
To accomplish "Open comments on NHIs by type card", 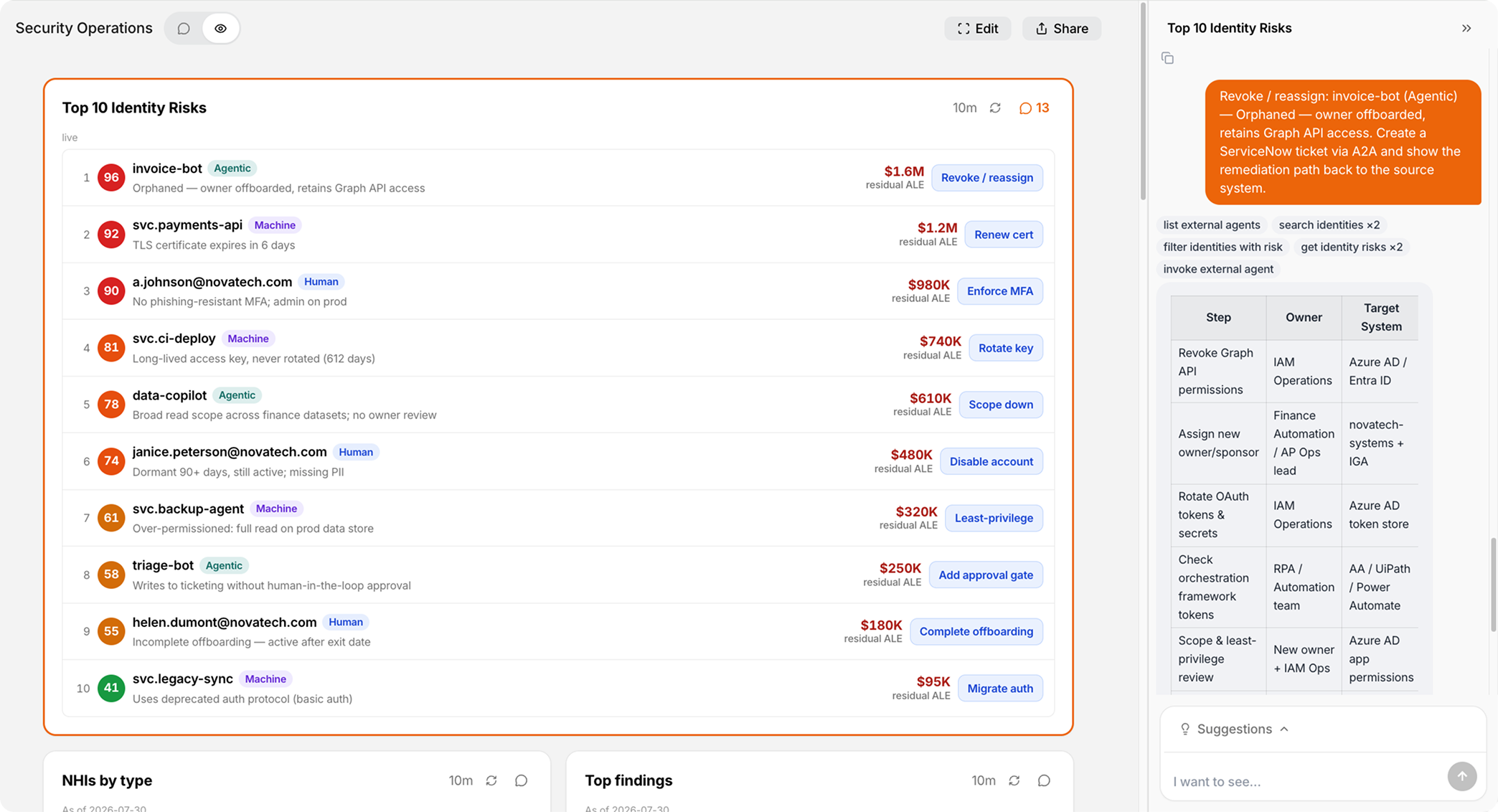I will click(522, 780).
